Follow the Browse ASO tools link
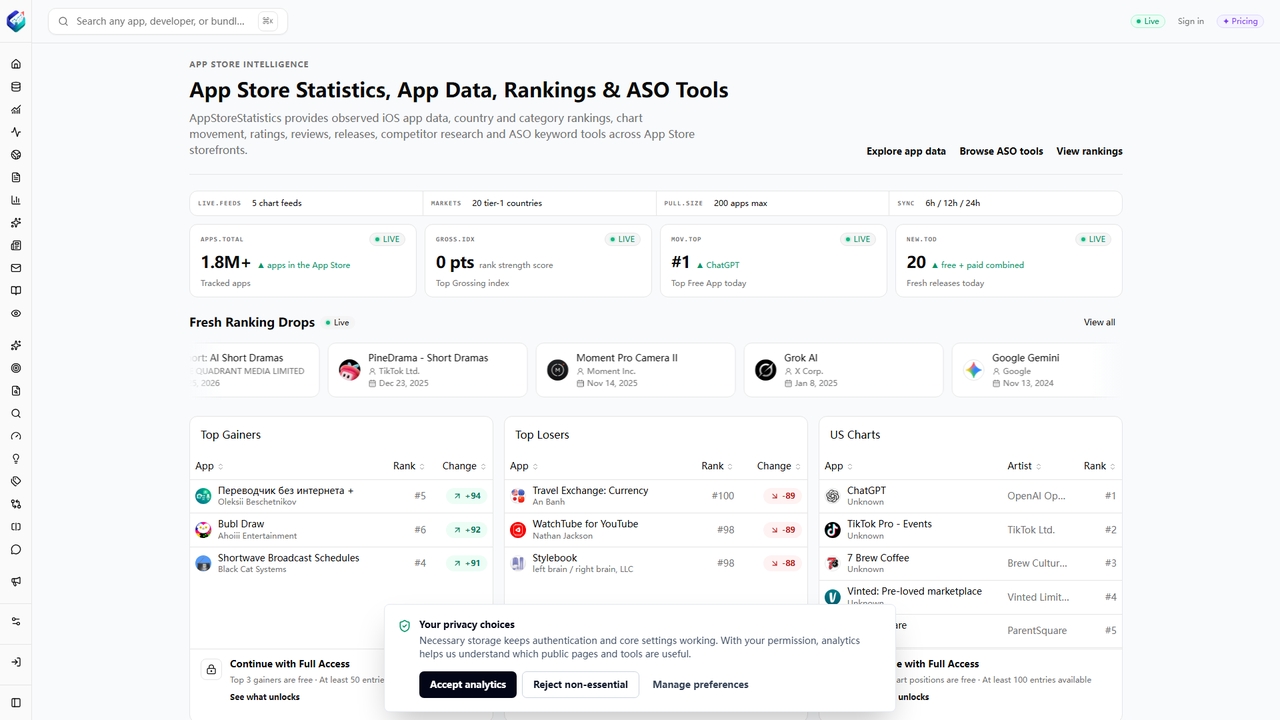 click(x=1001, y=151)
